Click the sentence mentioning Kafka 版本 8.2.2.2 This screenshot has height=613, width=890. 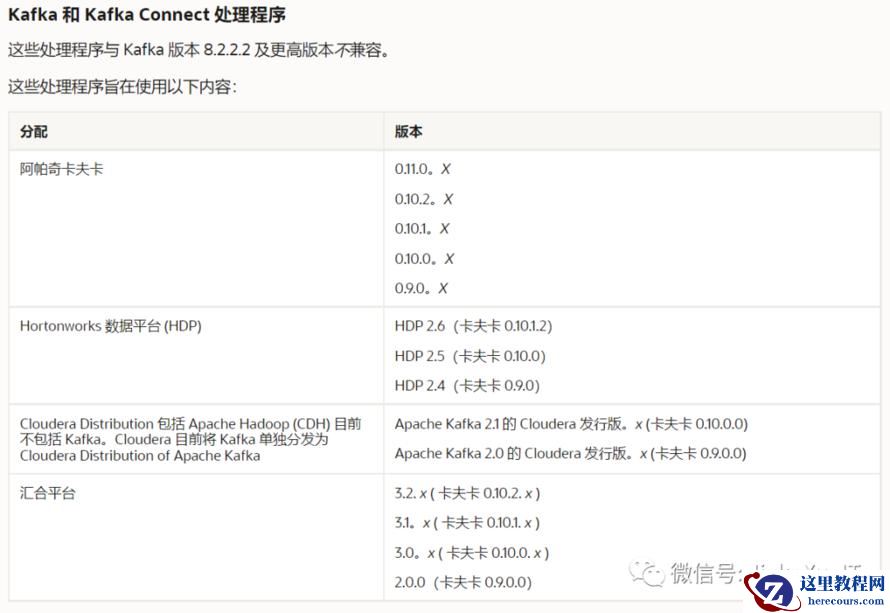(200, 50)
